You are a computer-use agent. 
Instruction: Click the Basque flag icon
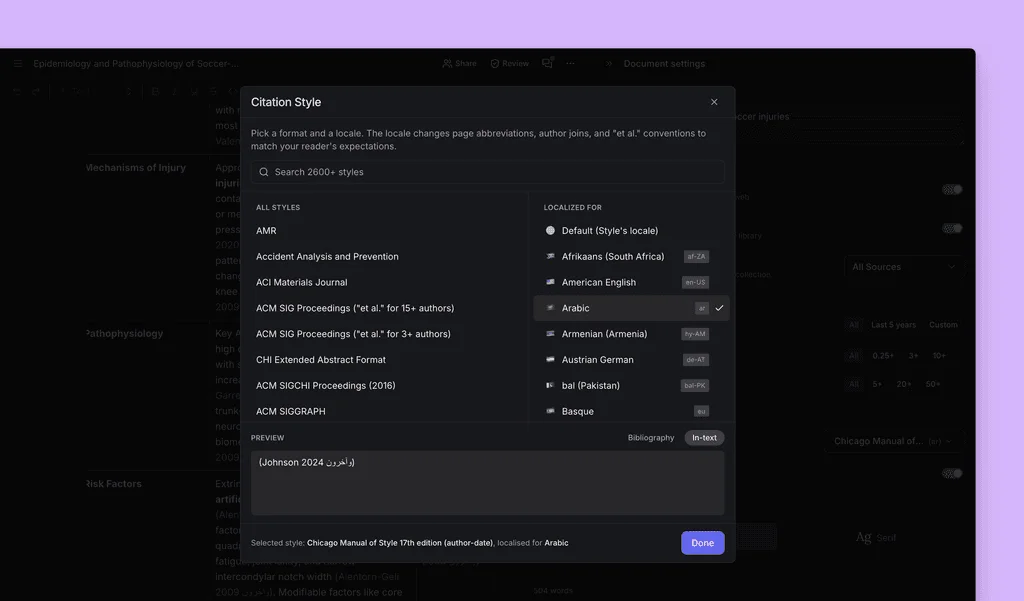pyautogui.click(x=550, y=411)
